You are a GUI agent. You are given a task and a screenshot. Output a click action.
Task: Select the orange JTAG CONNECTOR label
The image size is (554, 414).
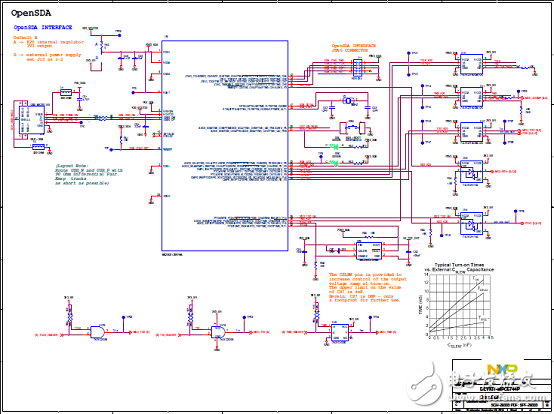[x=351, y=50]
